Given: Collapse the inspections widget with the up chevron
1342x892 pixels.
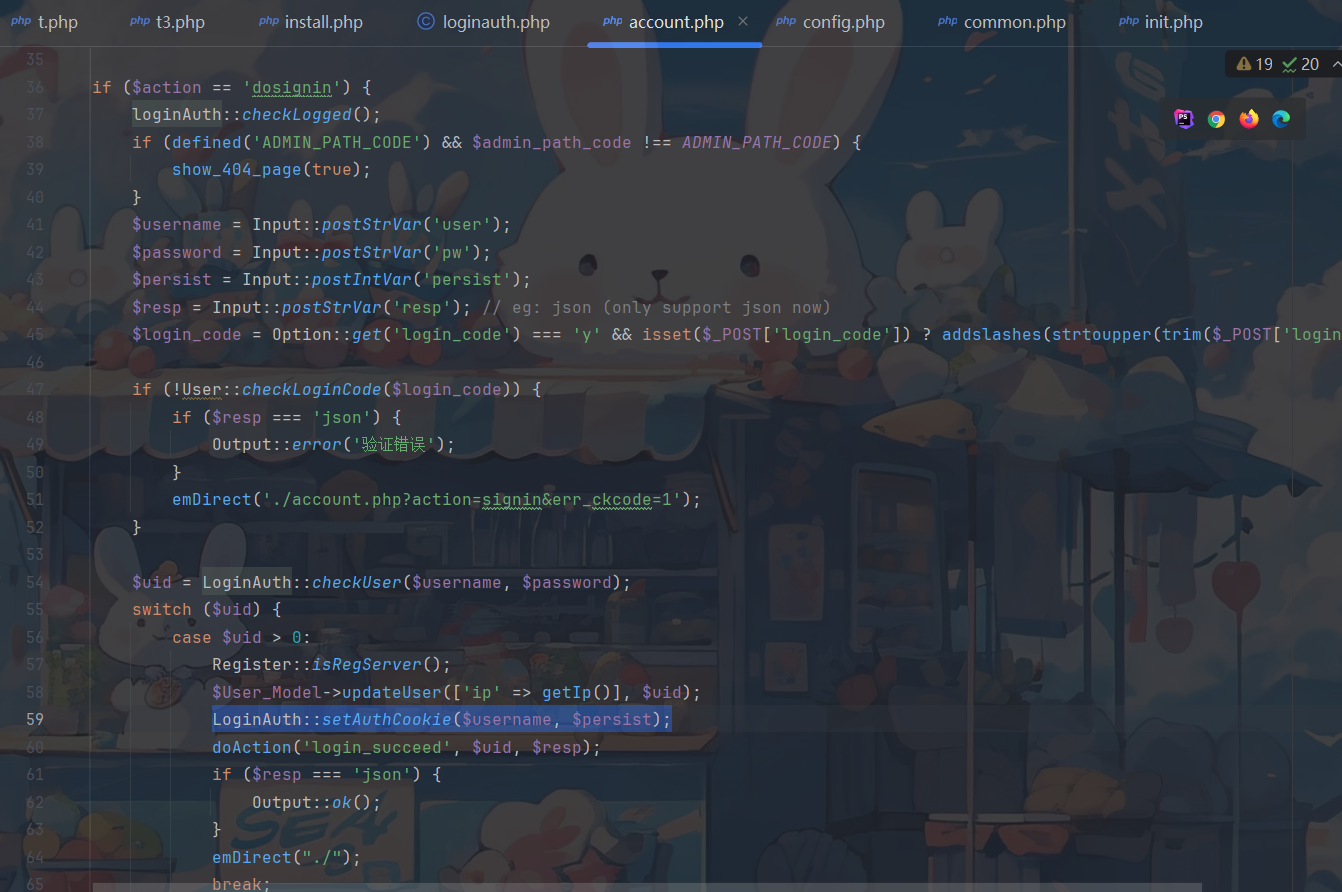Looking at the screenshot, I should (x=1336, y=64).
